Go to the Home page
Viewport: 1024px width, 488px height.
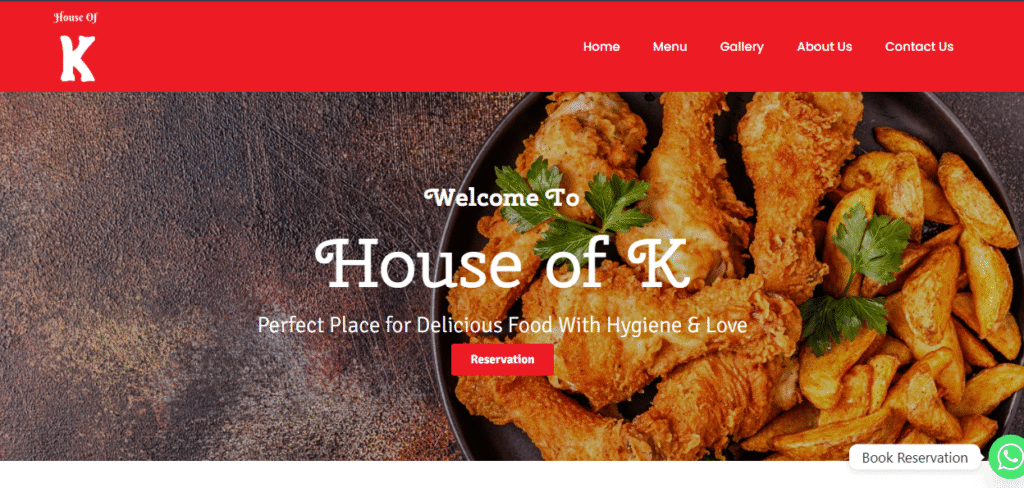(x=601, y=46)
